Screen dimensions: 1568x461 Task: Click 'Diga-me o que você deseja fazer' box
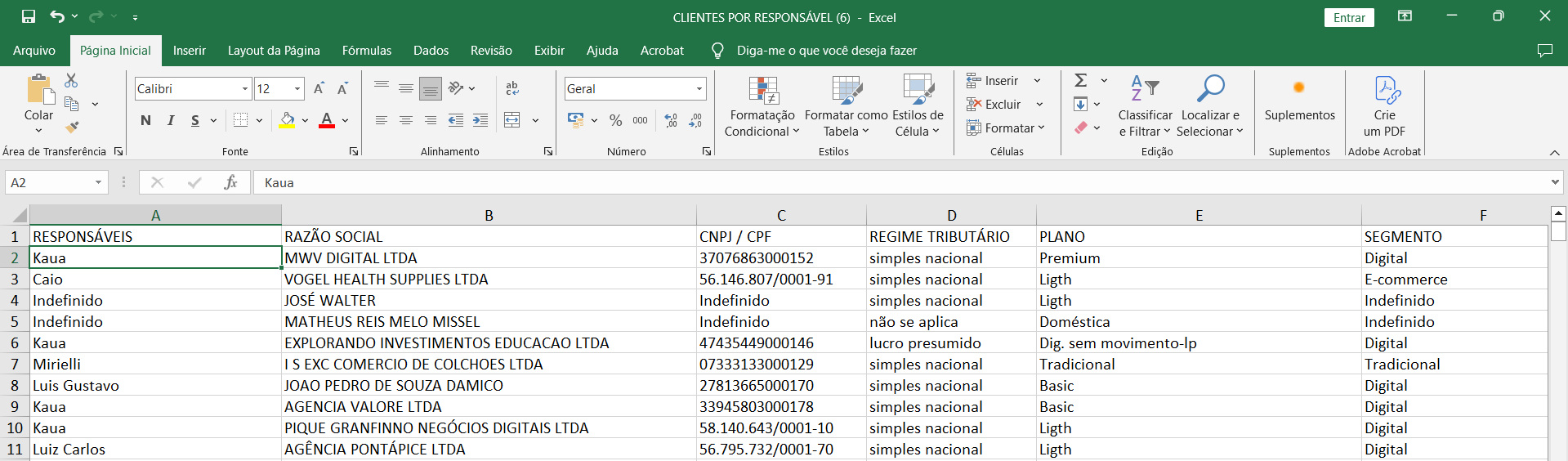pos(826,50)
